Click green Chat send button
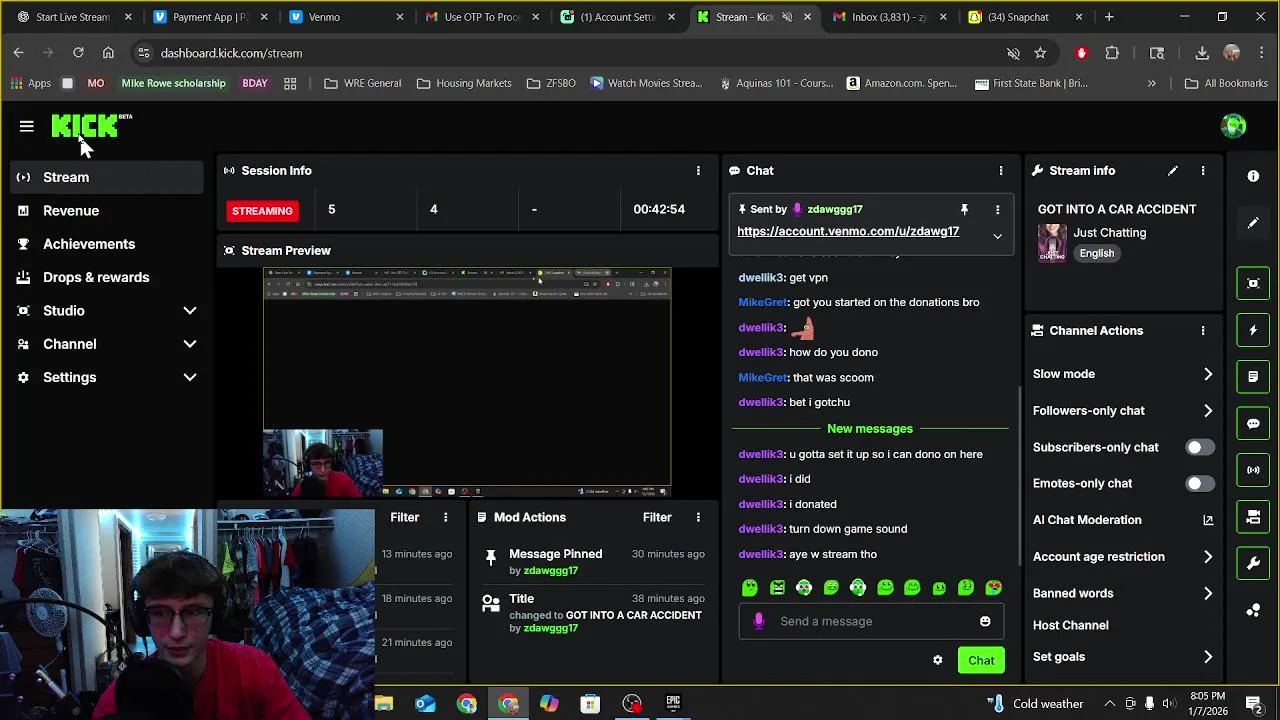 (981, 660)
